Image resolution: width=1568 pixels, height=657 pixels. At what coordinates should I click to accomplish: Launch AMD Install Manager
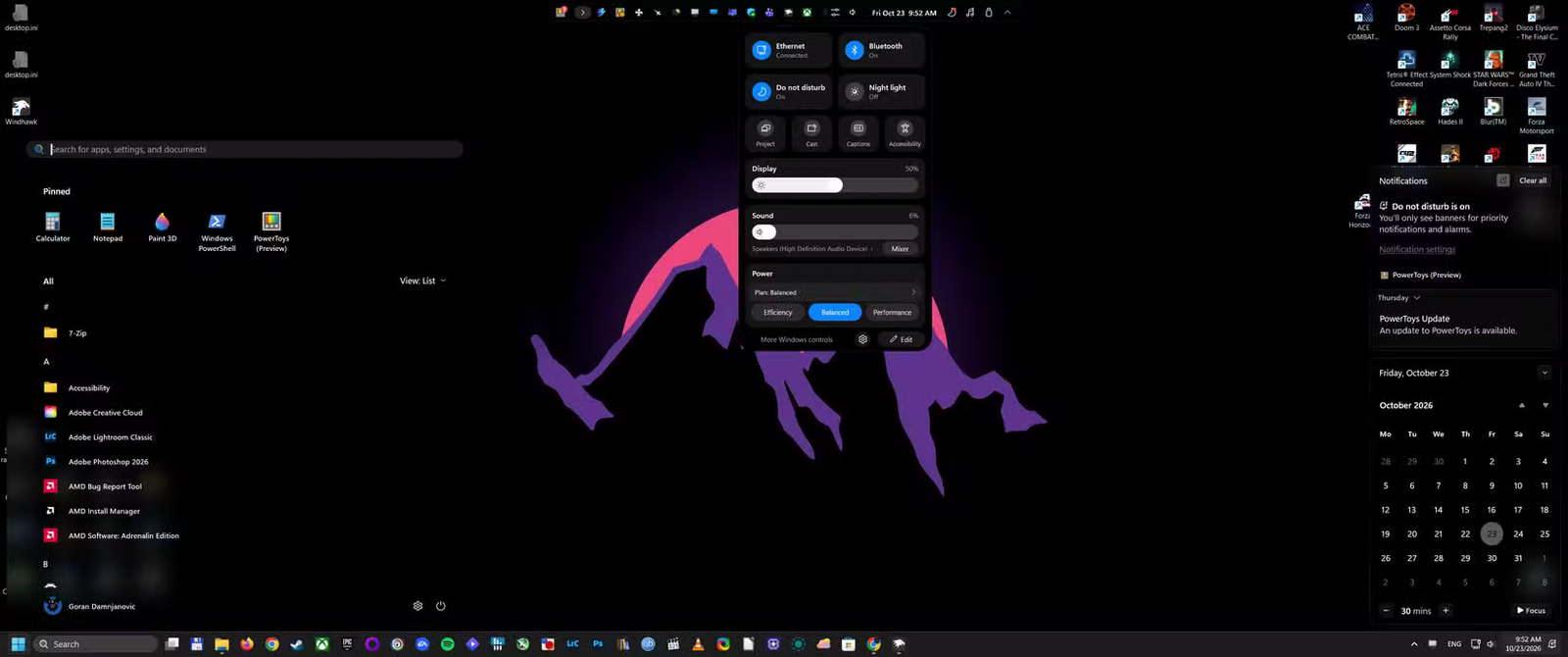pyautogui.click(x=93, y=511)
